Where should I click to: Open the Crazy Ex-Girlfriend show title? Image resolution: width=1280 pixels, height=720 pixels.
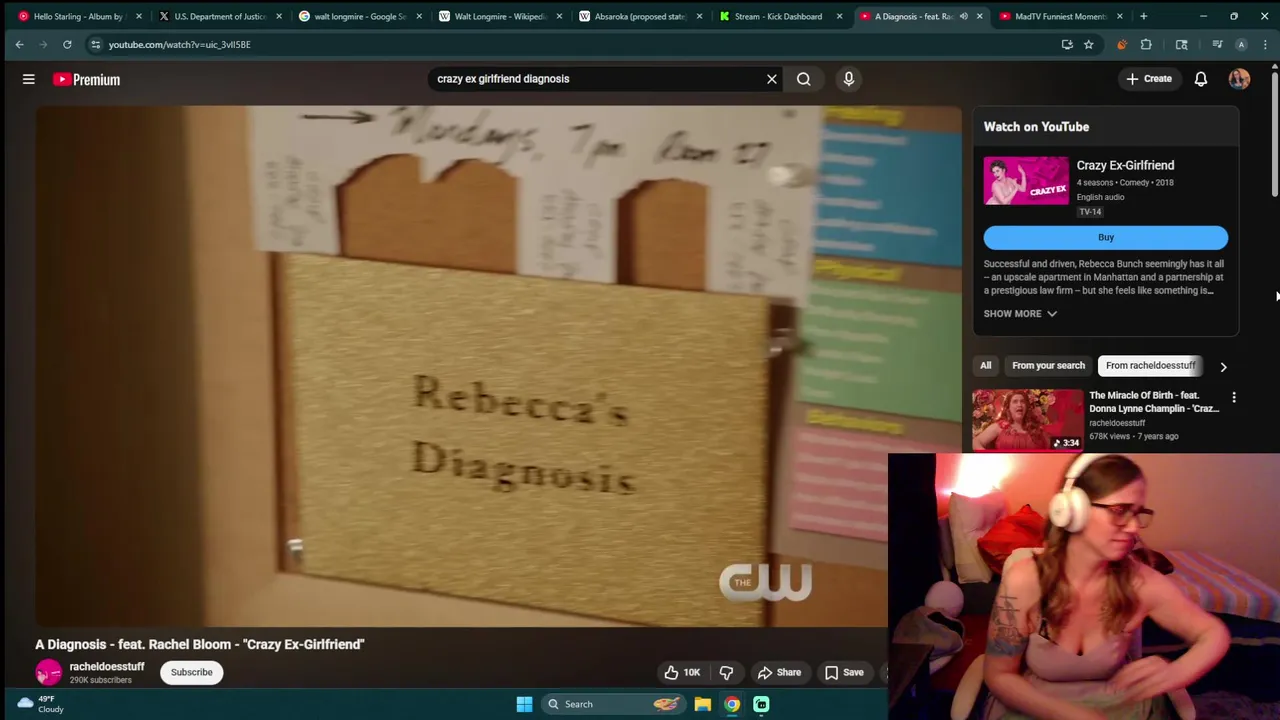pos(1125,165)
